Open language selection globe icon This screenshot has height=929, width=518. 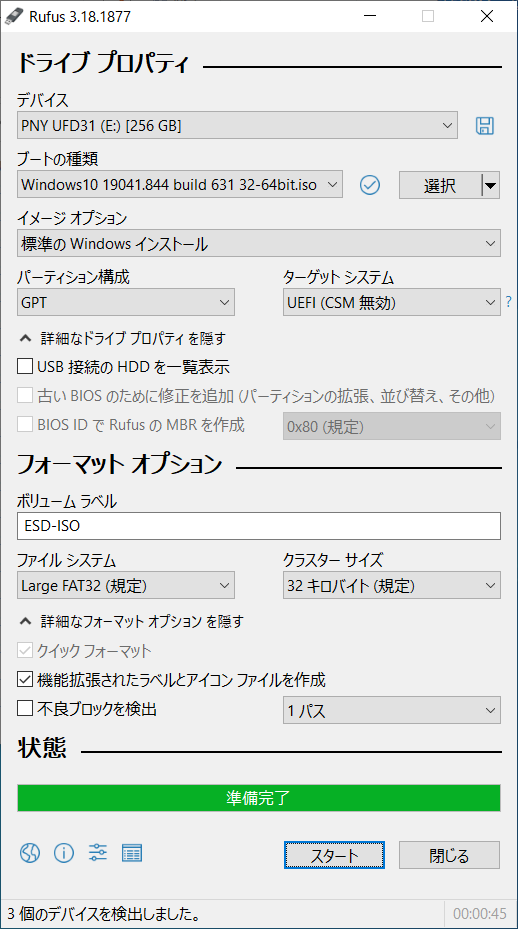[x=30, y=853]
